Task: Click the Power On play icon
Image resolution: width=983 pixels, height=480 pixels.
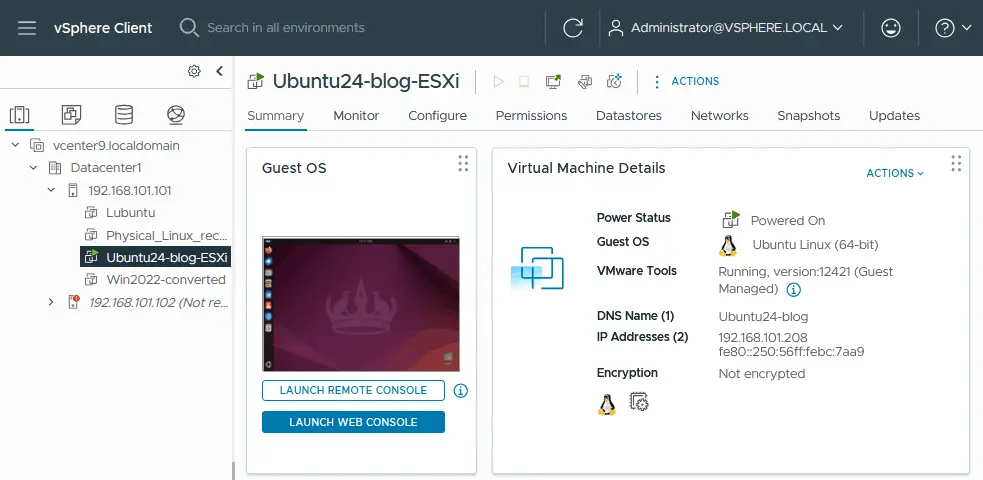Action: pos(498,81)
